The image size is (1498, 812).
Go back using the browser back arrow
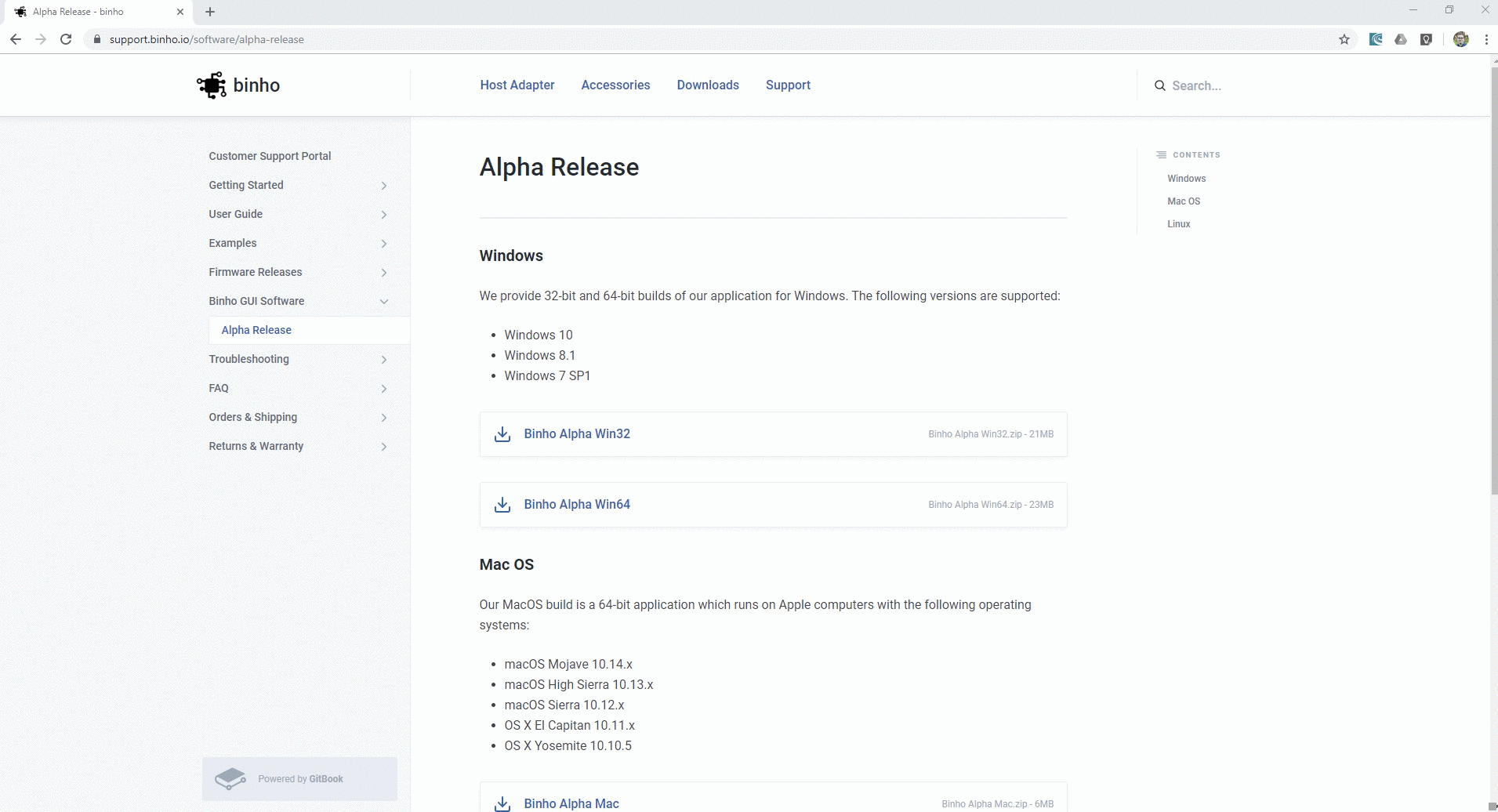point(16,39)
